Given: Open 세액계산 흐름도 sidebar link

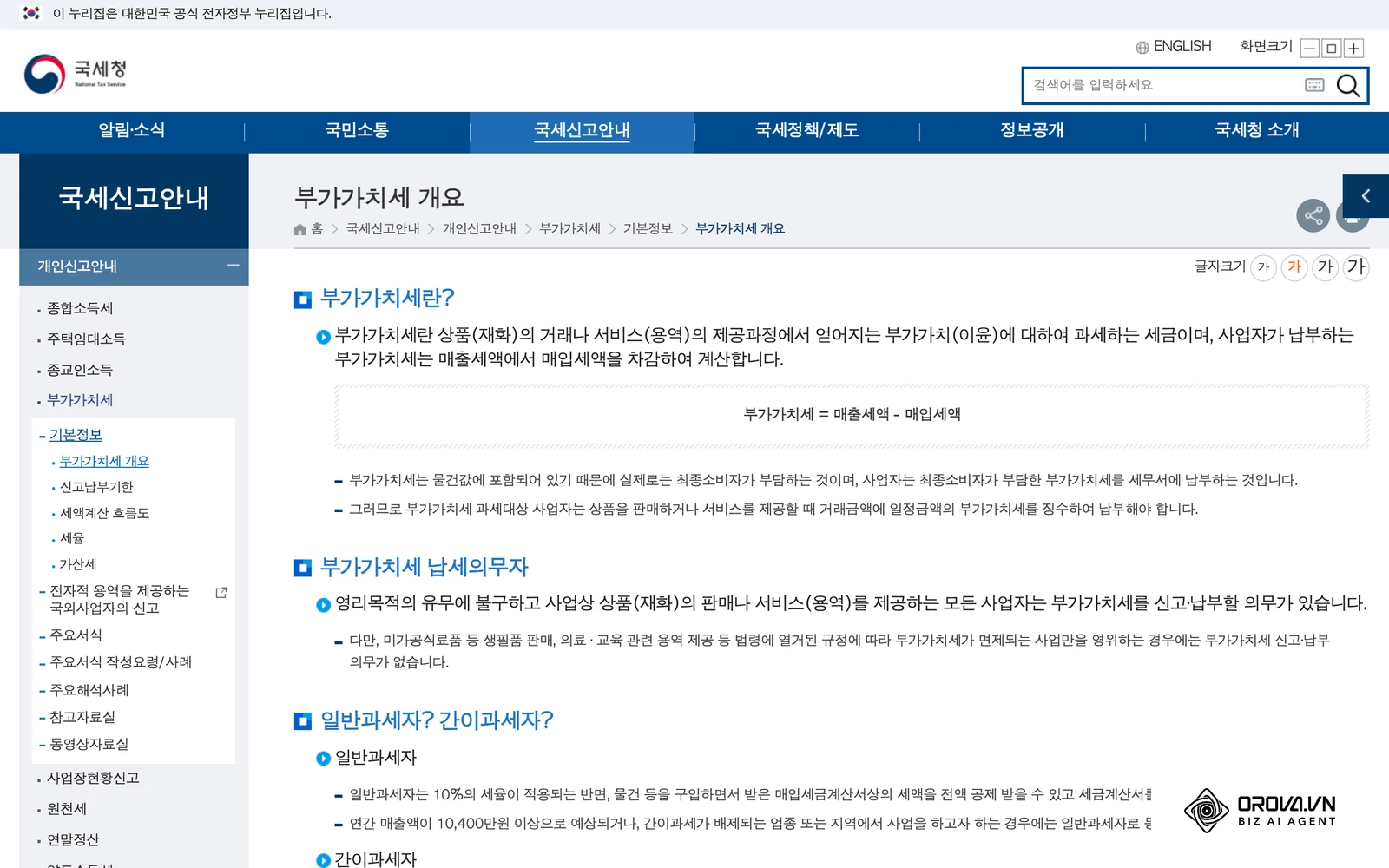Looking at the screenshot, I should point(104,513).
